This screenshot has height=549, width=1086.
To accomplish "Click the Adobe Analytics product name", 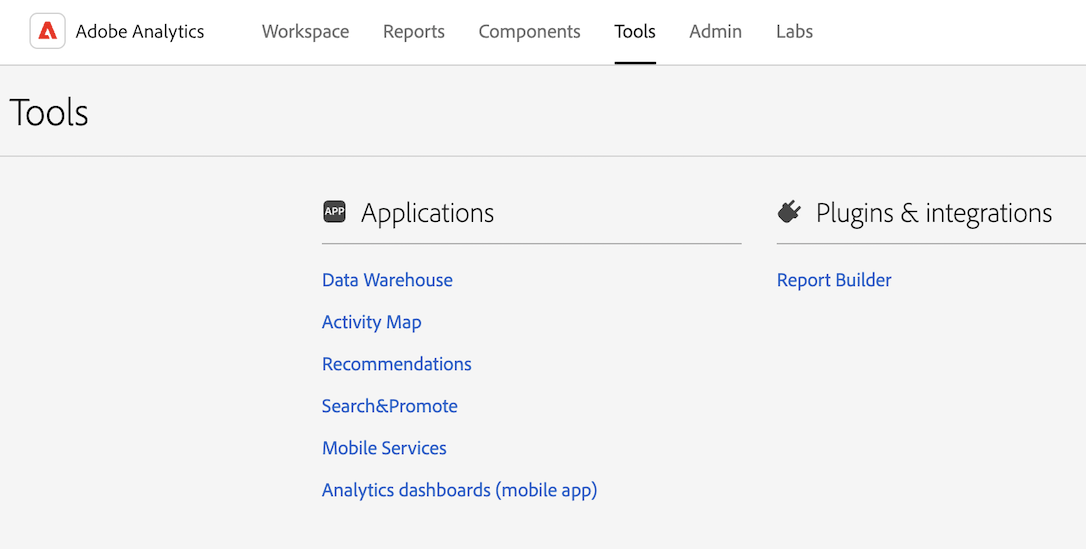I will [x=140, y=32].
